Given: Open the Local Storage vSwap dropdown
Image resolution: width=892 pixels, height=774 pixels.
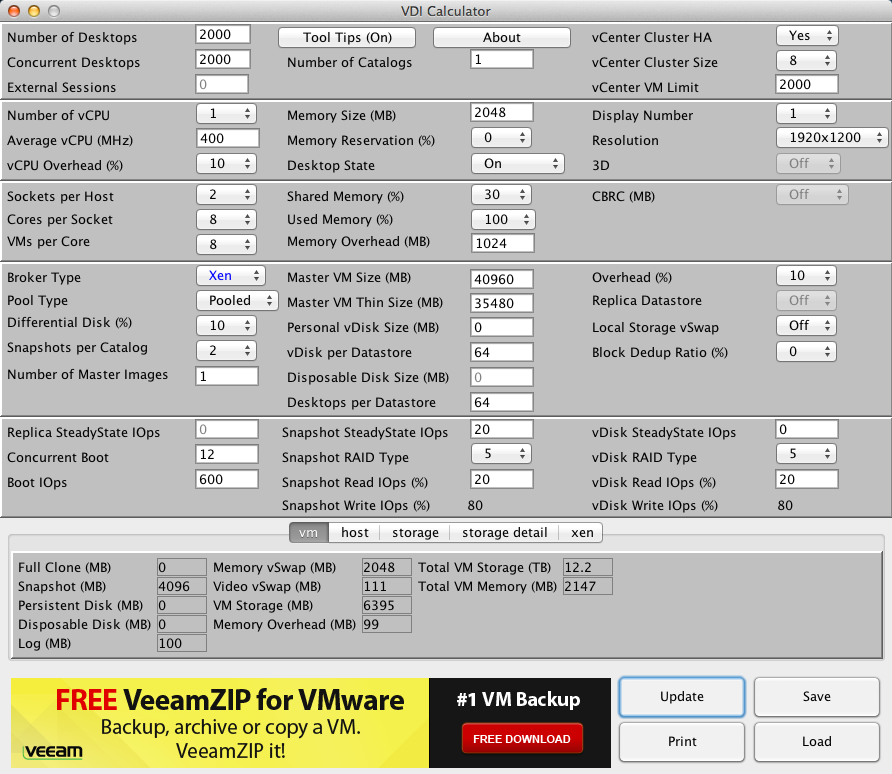Looking at the screenshot, I should [807, 326].
